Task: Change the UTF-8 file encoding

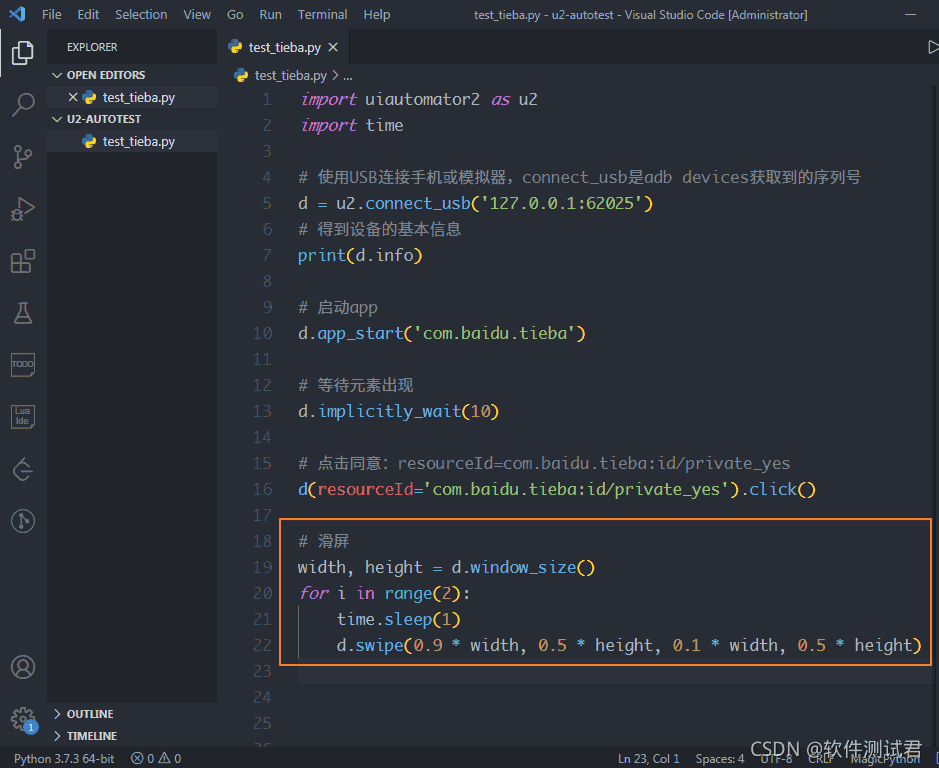Action: coord(777,758)
